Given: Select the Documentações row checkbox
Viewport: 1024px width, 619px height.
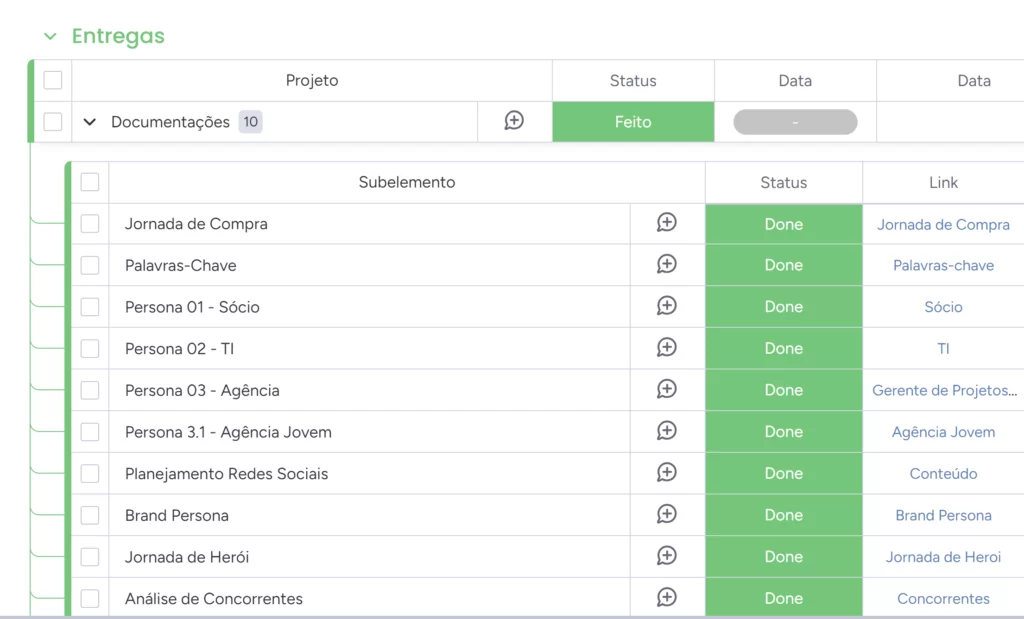Looking at the screenshot, I should 53,122.
